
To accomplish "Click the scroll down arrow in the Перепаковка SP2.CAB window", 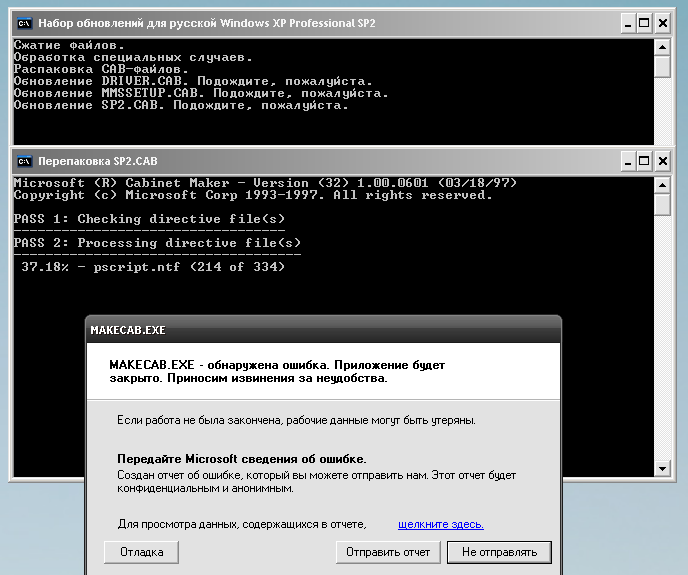I will 662,468.
